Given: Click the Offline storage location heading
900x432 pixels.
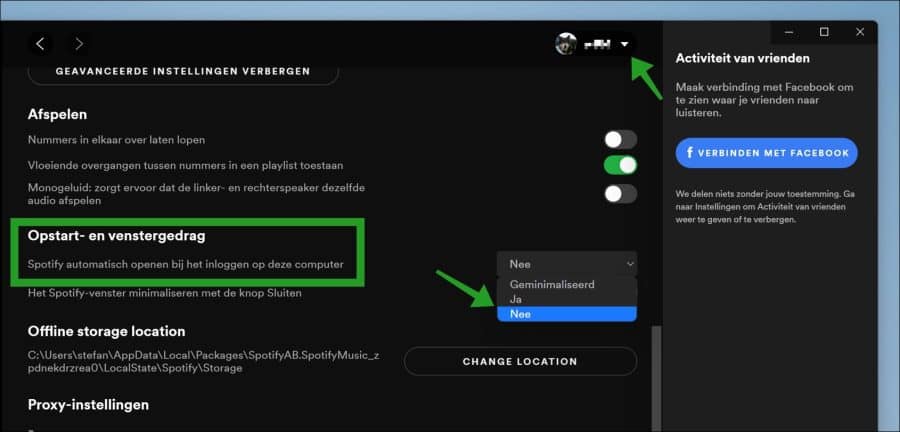Looking at the screenshot, I should 106,332.
